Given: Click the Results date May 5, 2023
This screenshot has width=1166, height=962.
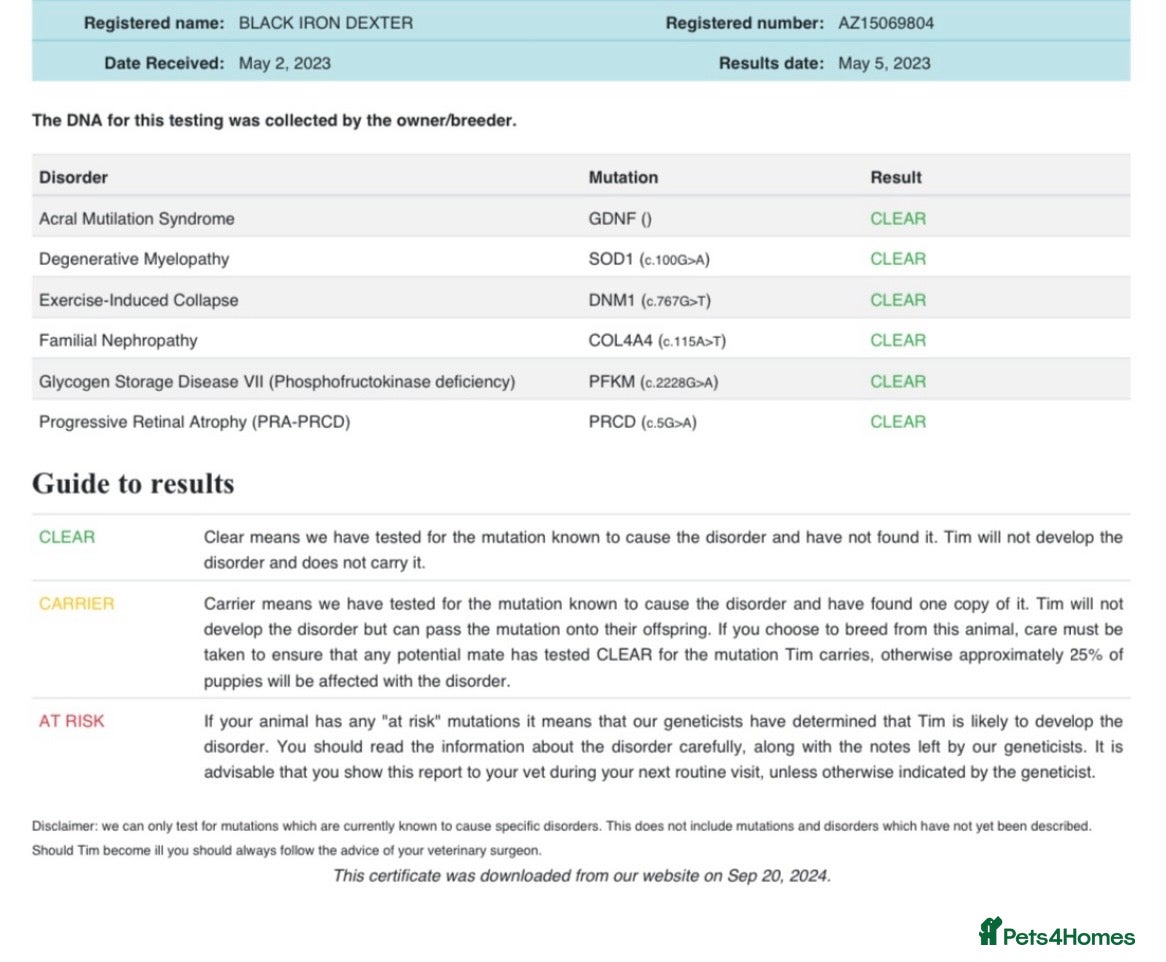Looking at the screenshot, I should click(884, 63).
